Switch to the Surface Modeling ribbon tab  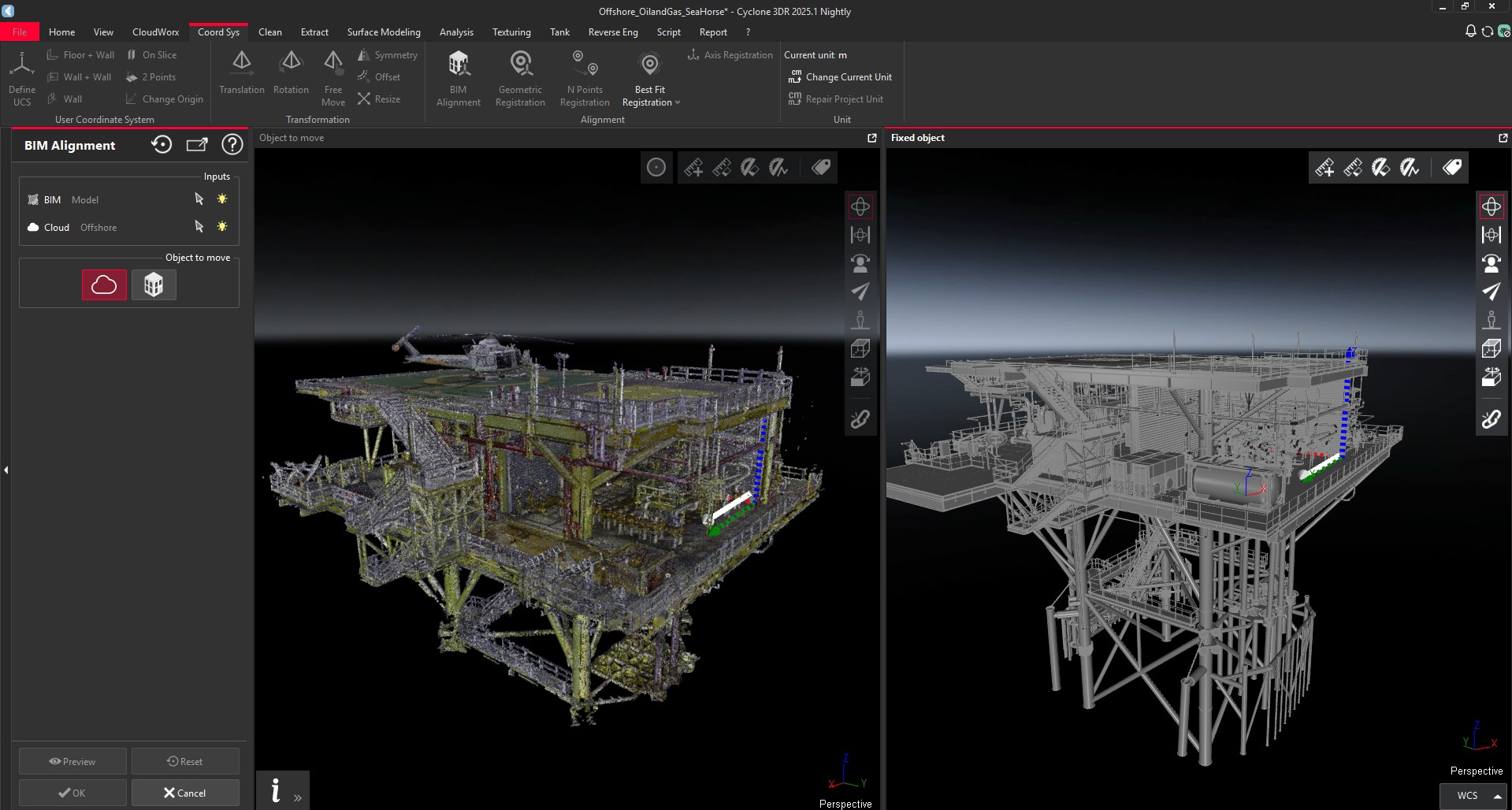(x=384, y=32)
